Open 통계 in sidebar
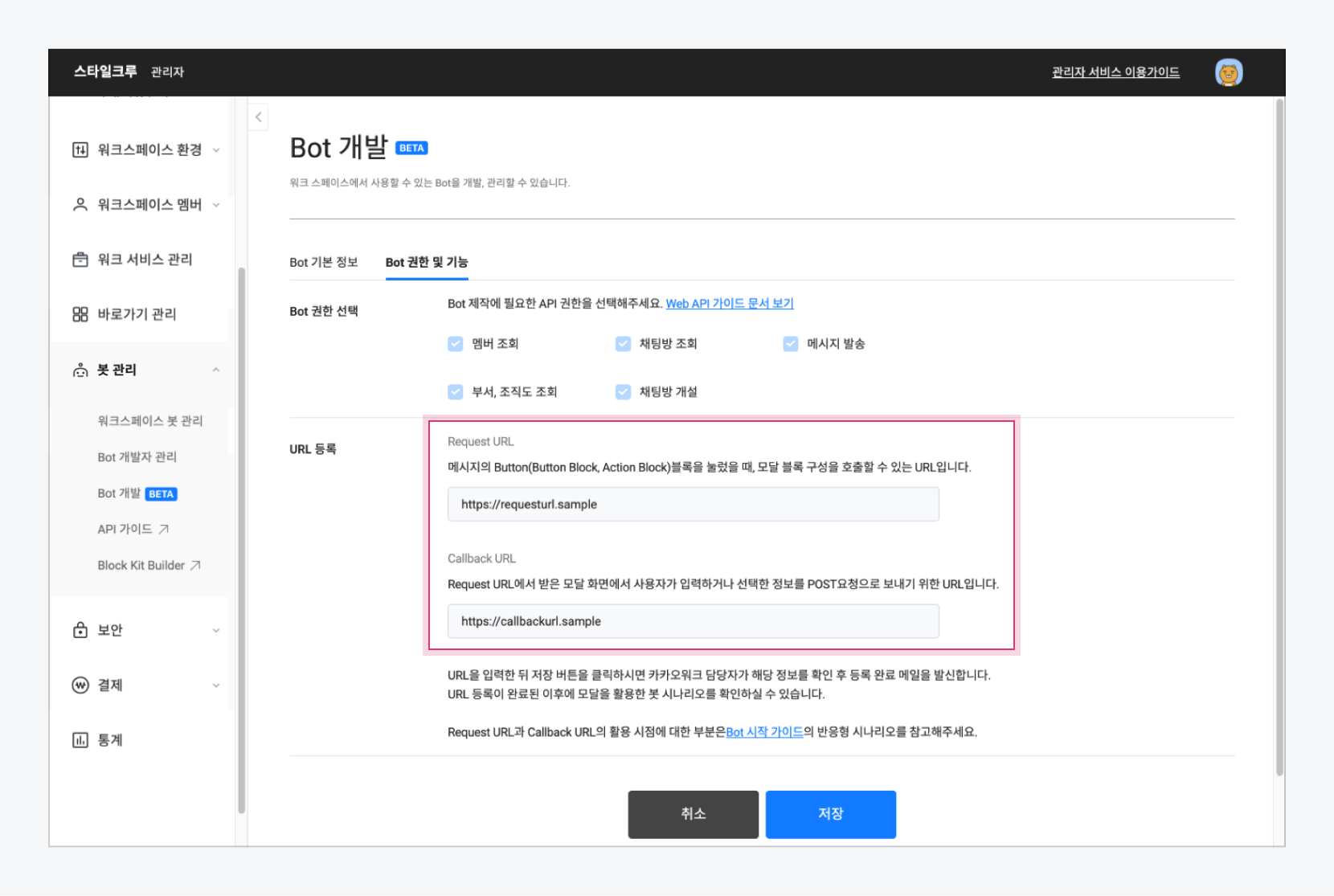The image size is (1334, 896). pos(110,740)
